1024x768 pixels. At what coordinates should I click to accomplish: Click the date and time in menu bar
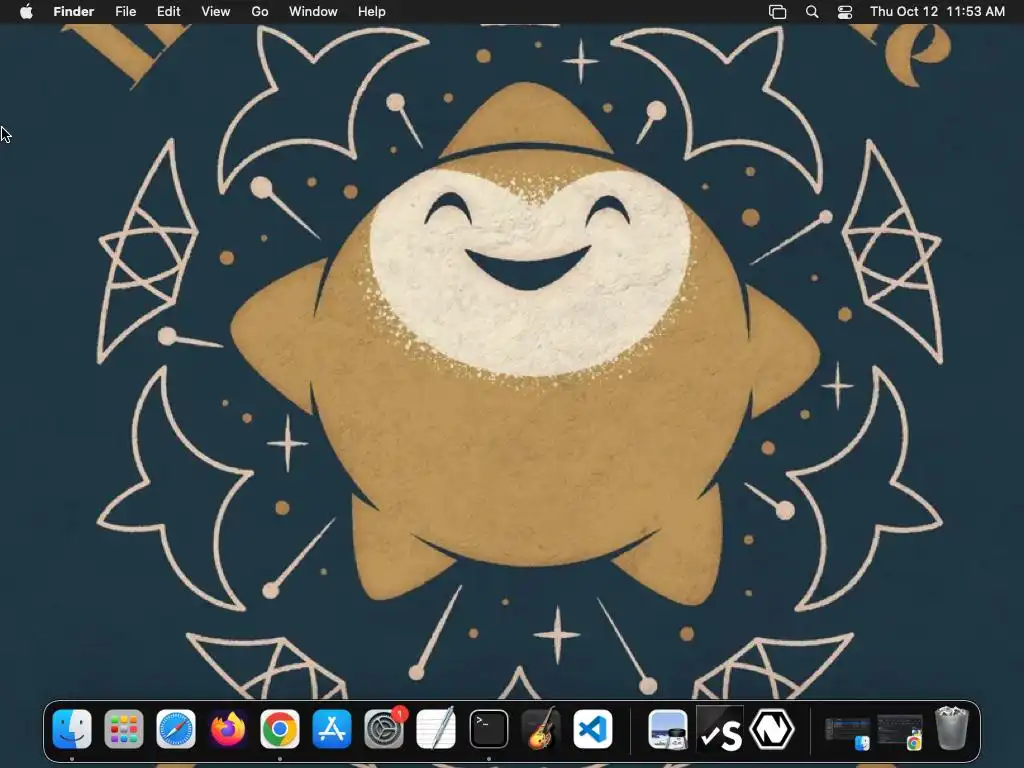(x=937, y=12)
